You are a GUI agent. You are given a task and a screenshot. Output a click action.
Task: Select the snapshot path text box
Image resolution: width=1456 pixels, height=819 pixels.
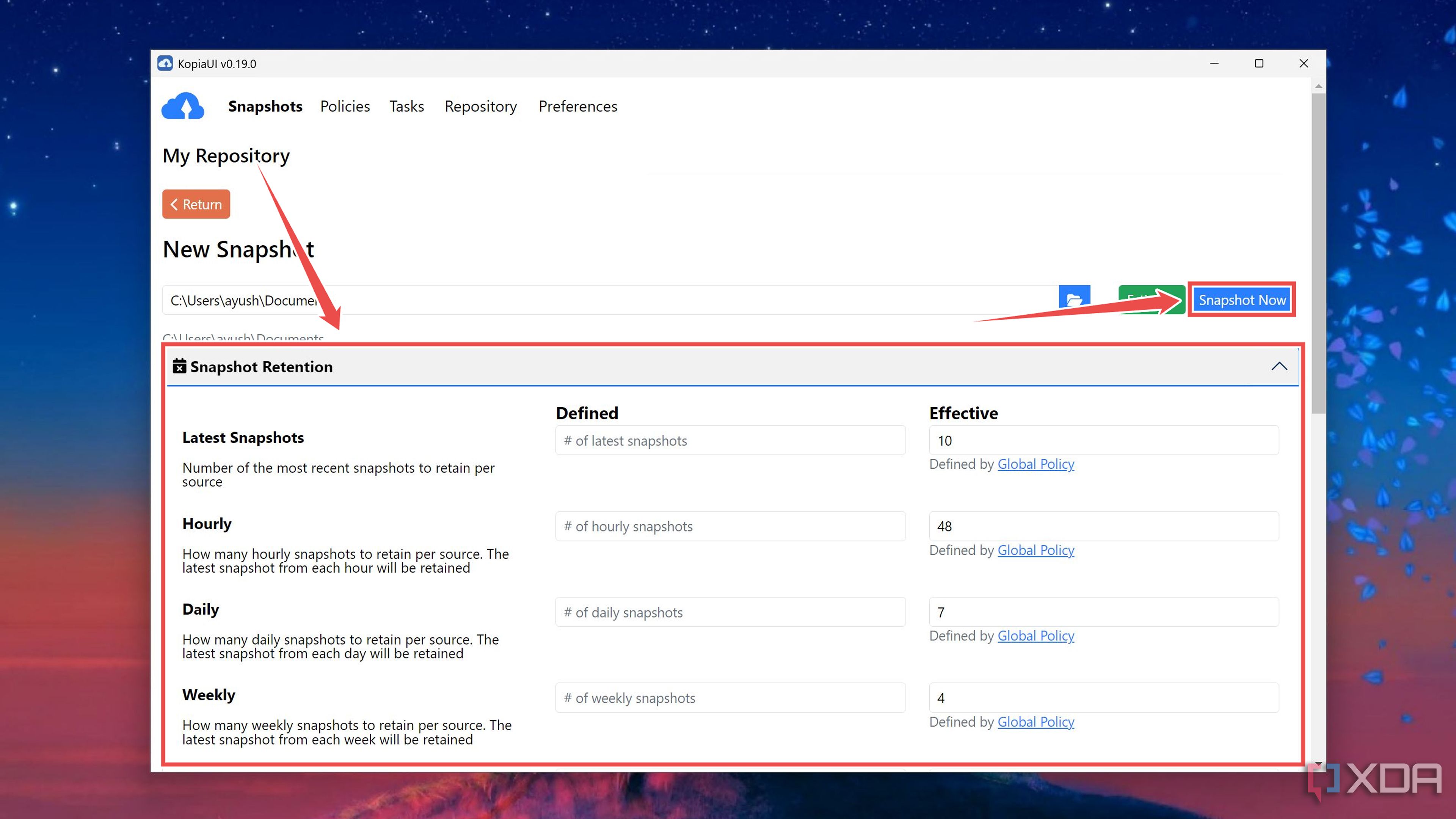[x=509, y=300]
